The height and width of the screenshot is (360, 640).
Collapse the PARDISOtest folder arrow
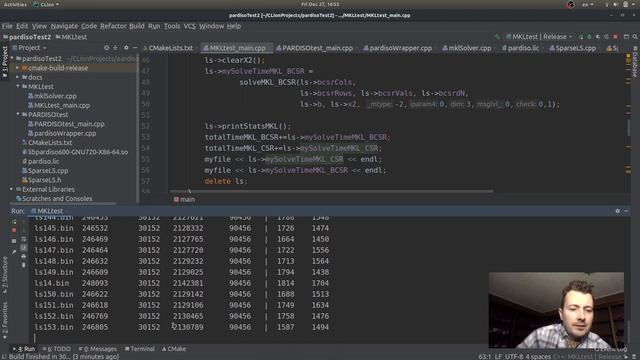tap(18, 115)
